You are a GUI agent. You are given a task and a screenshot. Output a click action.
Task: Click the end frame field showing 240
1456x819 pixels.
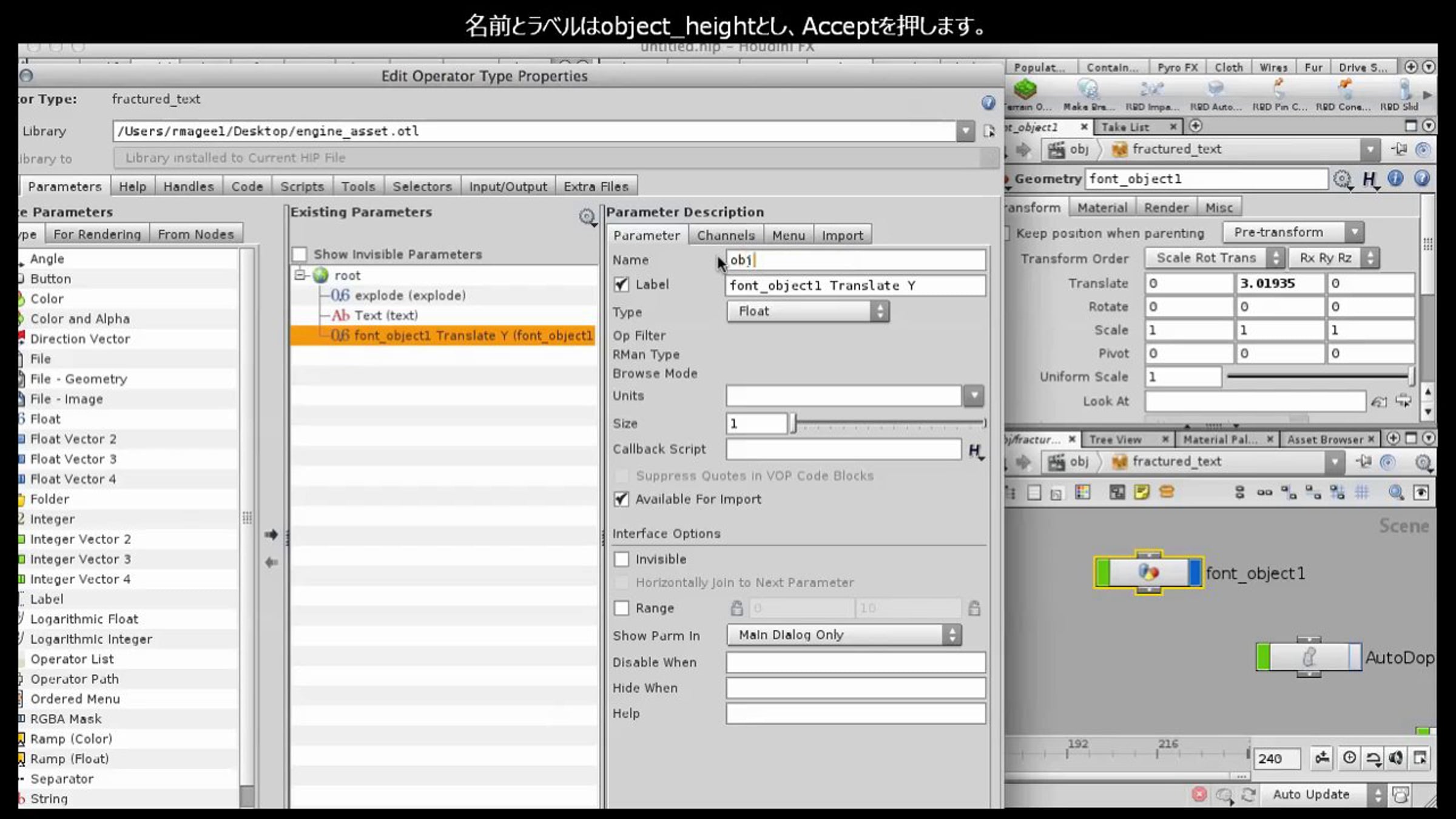tap(1277, 758)
